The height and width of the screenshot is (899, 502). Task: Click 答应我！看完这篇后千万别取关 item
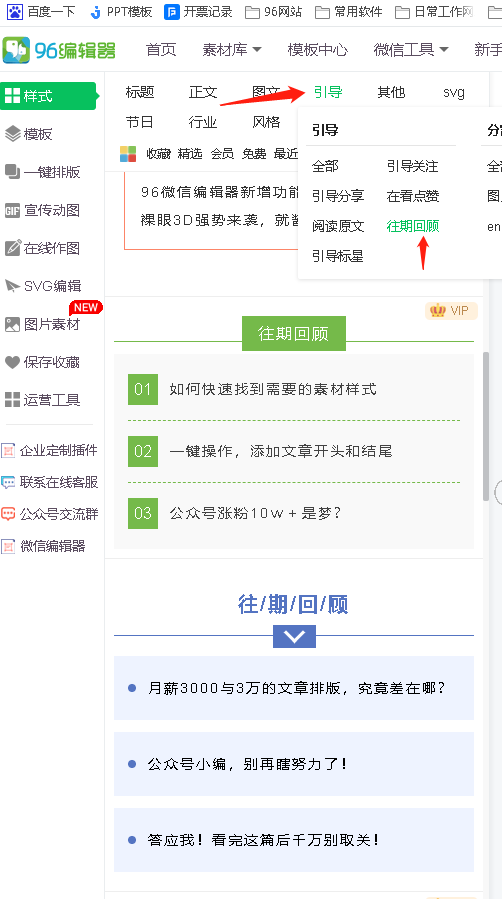pos(294,840)
